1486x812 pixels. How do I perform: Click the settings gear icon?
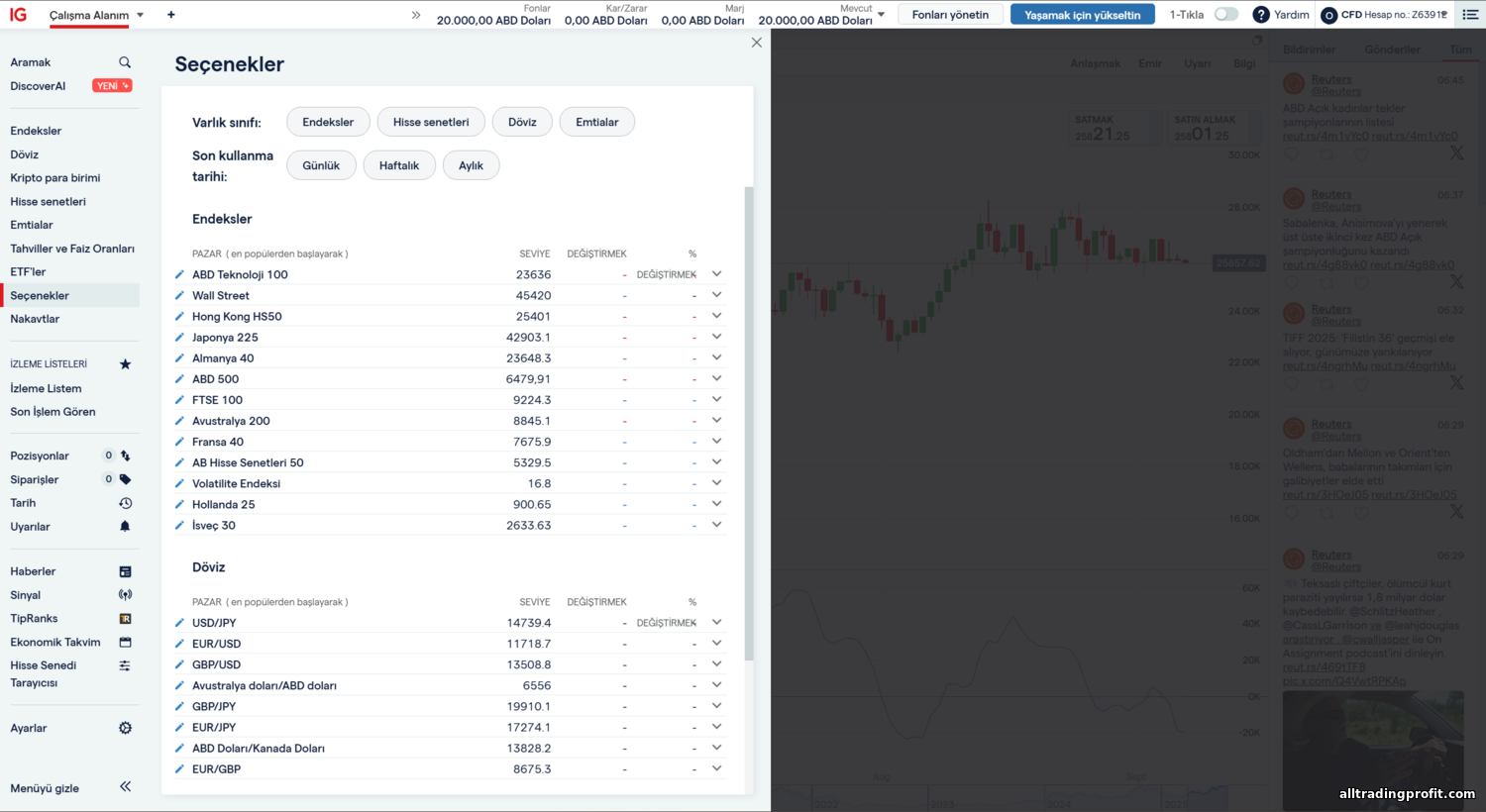click(125, 728)
